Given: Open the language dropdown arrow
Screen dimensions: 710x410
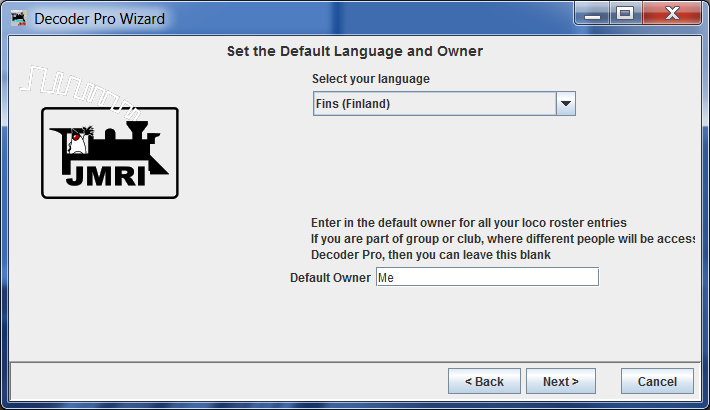Looking at the screenshot, I should point(566,104).
